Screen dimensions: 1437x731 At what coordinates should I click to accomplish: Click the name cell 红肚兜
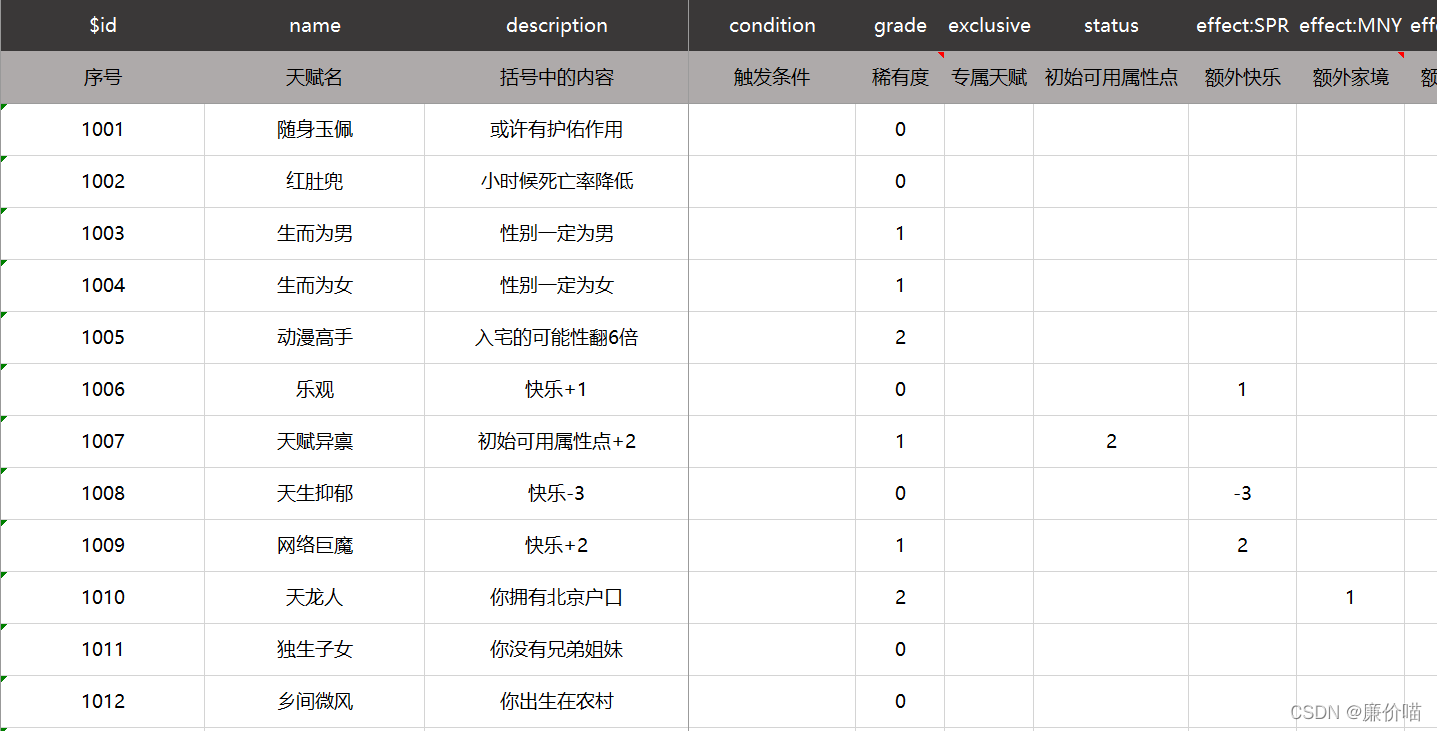(x=314, y=181)
